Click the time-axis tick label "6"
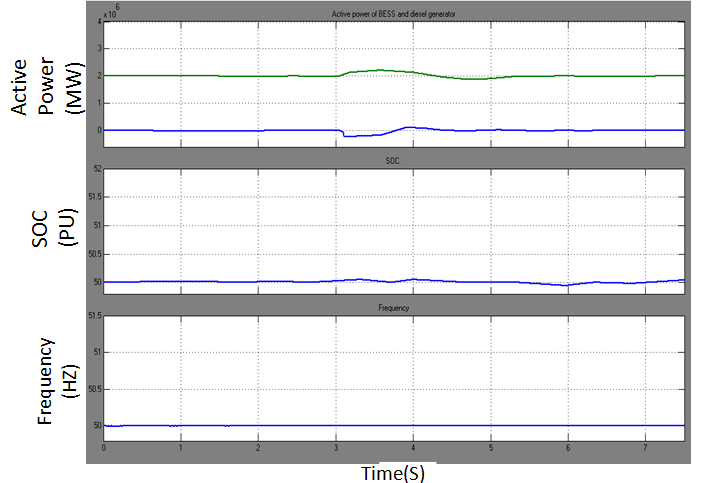701x483 pixels. pyautogui.click(x=568, y=448)
